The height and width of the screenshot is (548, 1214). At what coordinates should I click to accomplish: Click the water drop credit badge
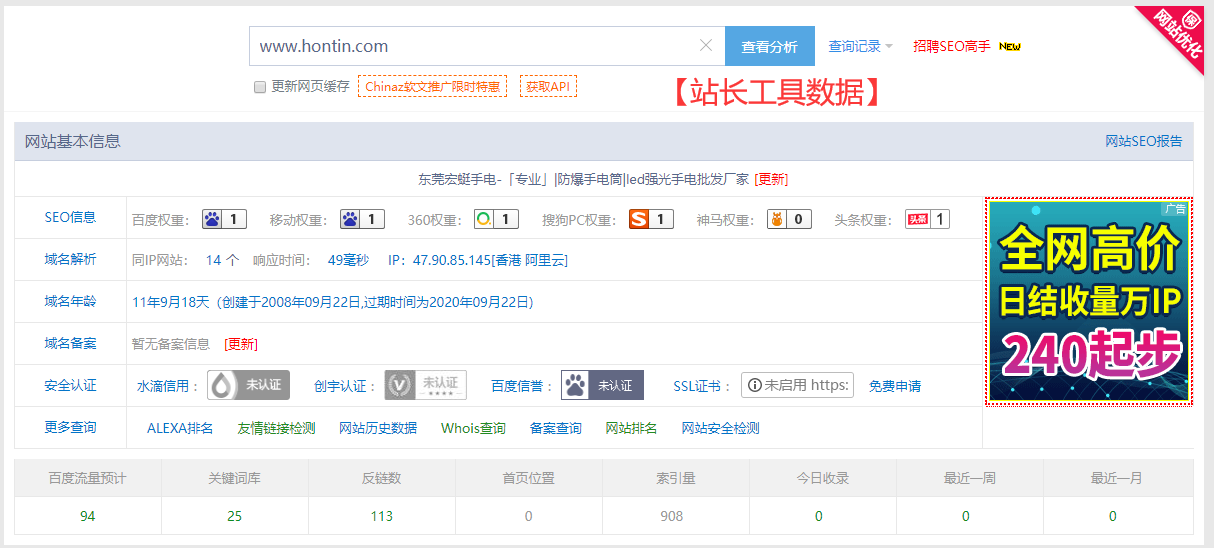click(248, 385)
